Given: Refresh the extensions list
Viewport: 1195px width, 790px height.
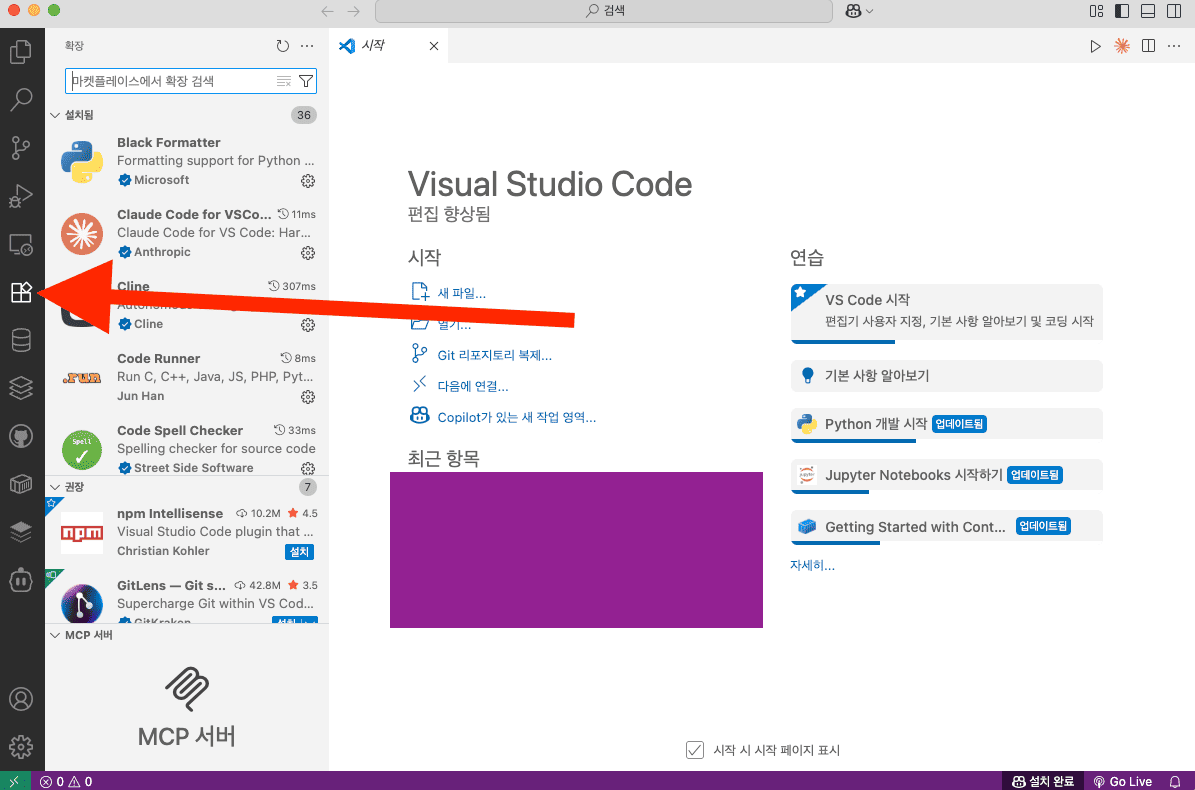Looking at the screenshot, I should pyautogui.click(x=283, y=46).
